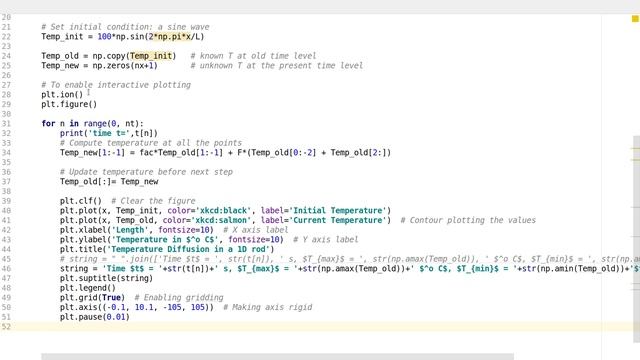Place cursor on the 'plt.figure()' line
The height and width of the screenshot is (360, 640).
tap(69, 104)
